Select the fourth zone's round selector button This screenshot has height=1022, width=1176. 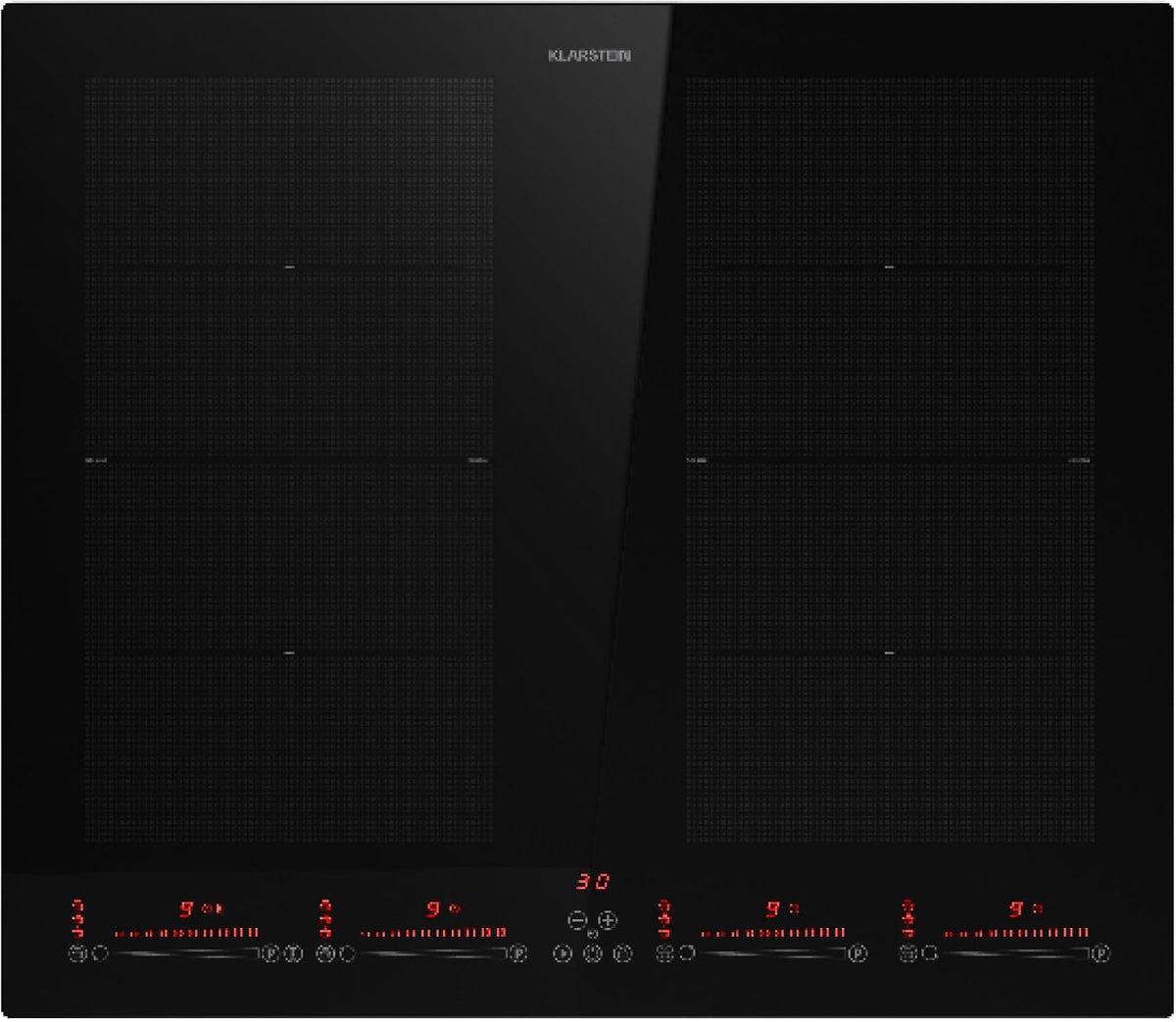pyautogui.click(x=930, y=952)
